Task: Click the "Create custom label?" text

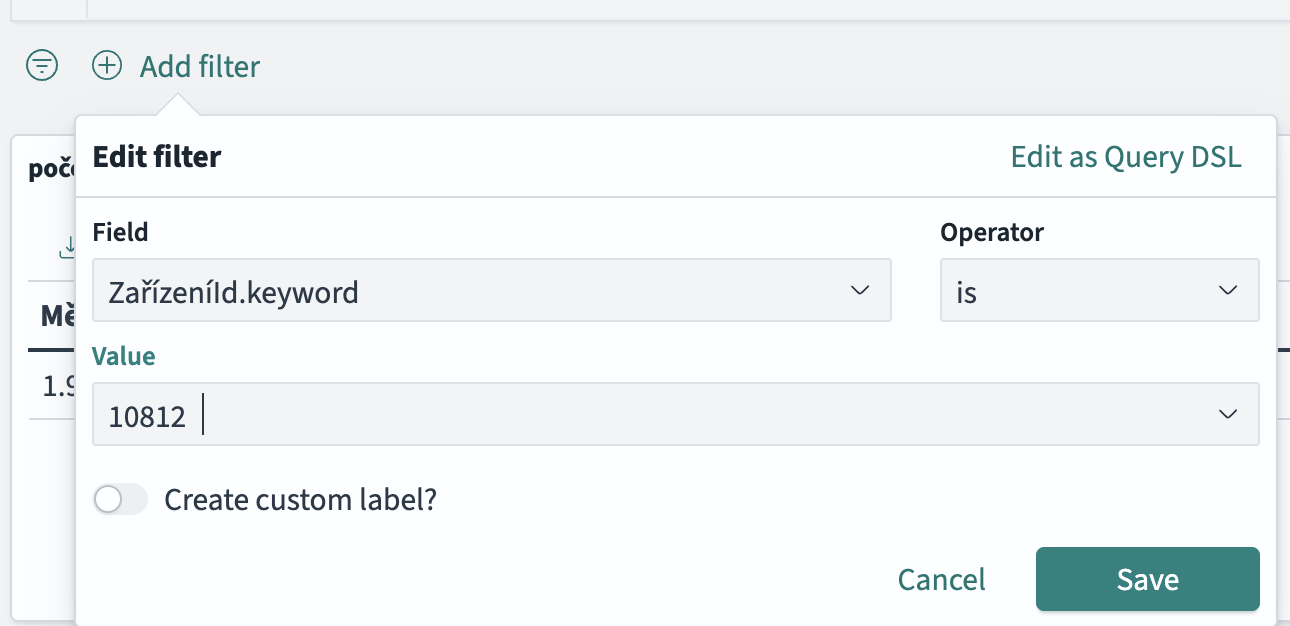Action: click(301, 500)
